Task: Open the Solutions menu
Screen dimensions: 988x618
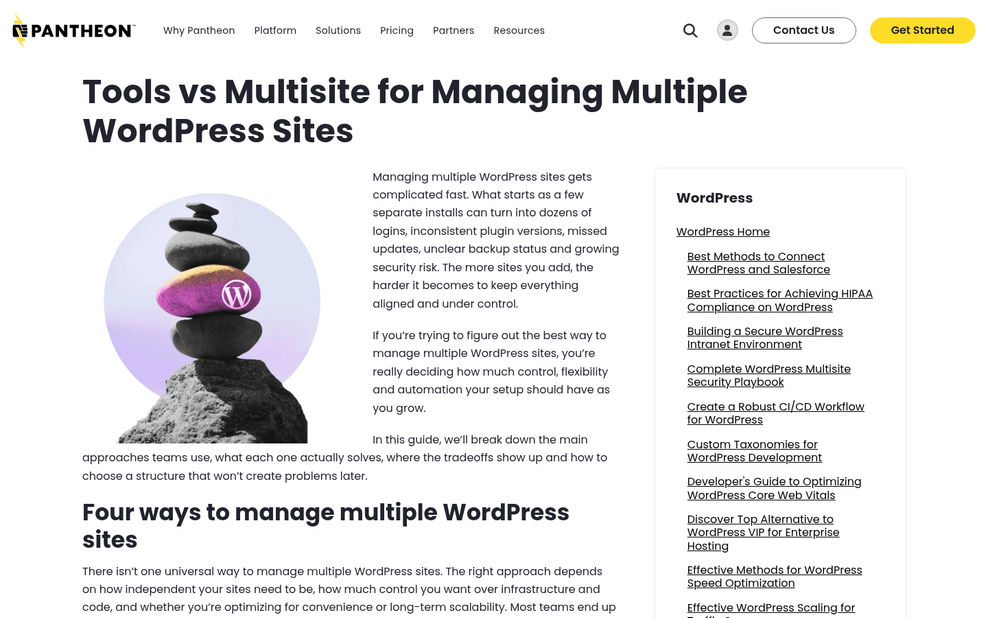Action: coord(338,30)
